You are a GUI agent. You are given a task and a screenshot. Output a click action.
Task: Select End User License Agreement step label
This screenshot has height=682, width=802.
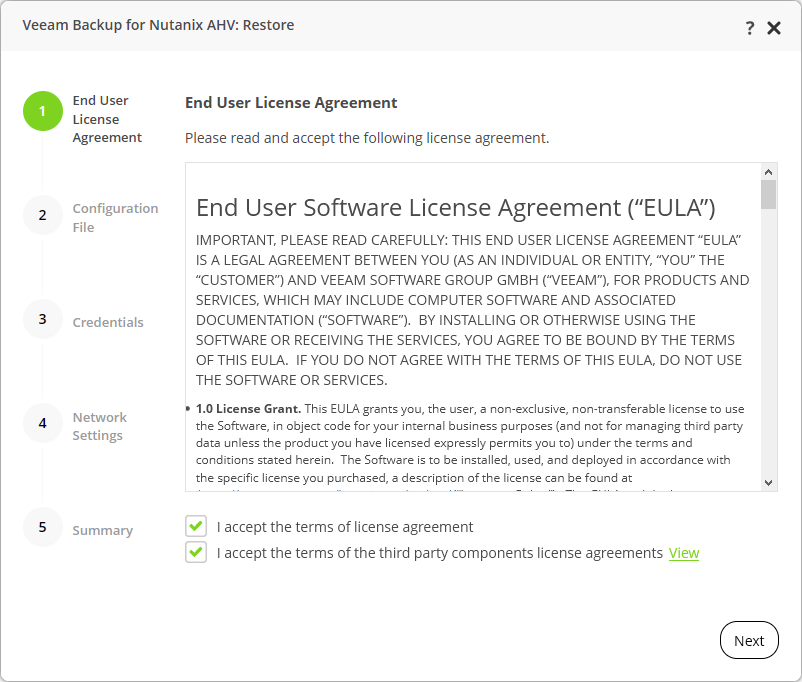tap(107, 119)
